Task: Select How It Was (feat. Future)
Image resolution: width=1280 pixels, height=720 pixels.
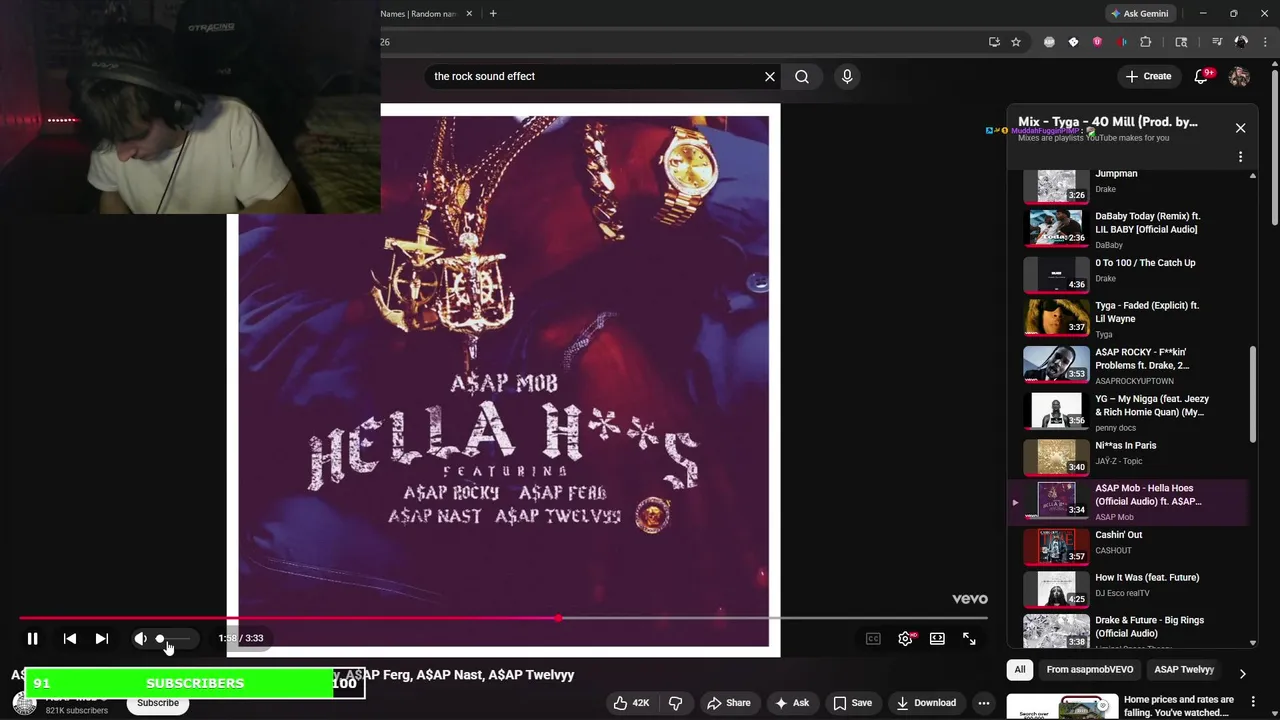Action: pyautogui.click(x=1126, y=589)
